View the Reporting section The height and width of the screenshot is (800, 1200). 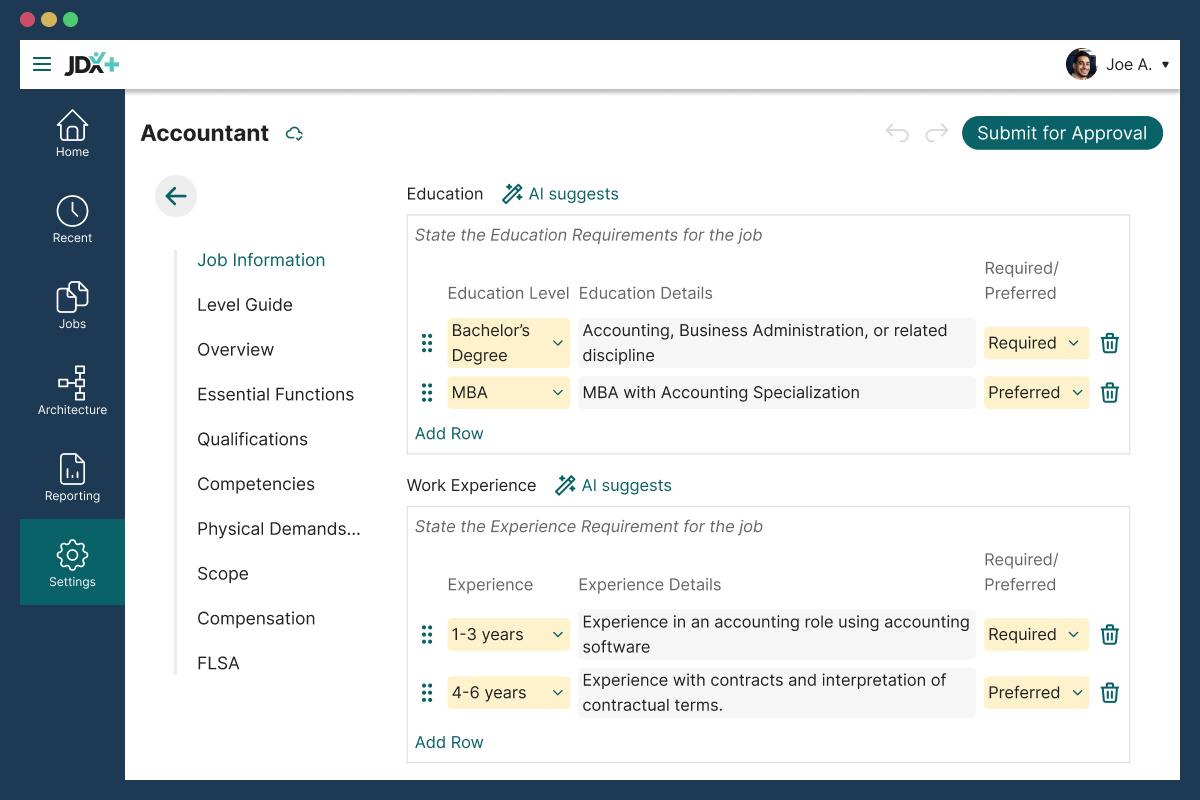72,475
